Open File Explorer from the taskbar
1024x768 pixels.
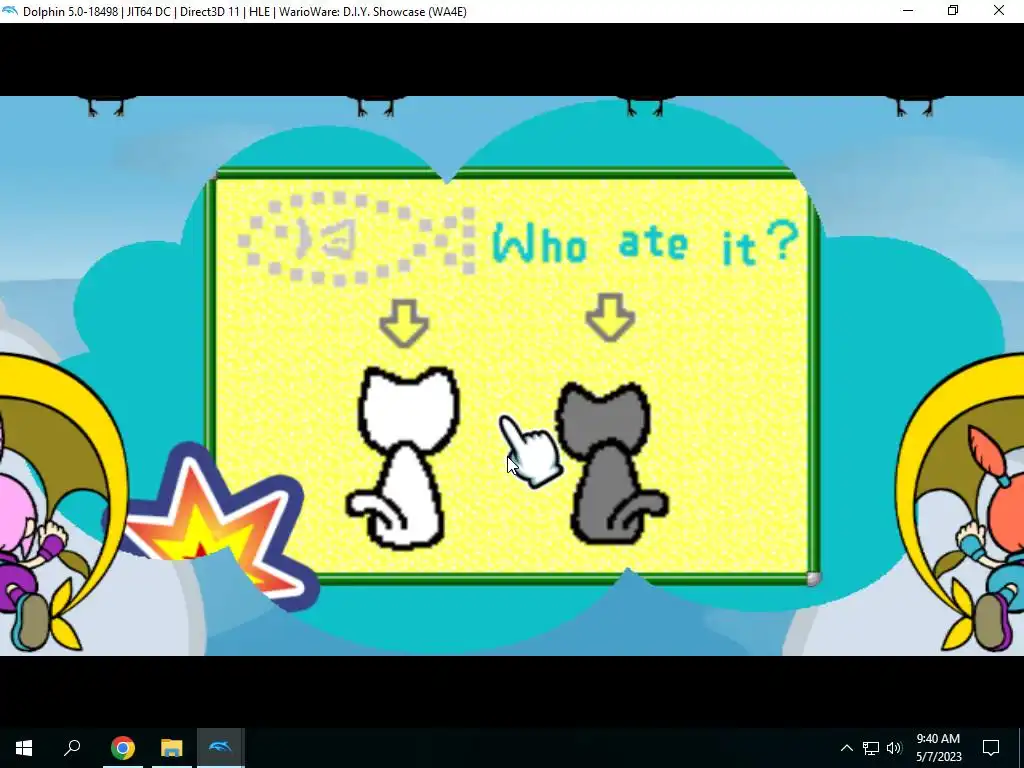point(171,748)
